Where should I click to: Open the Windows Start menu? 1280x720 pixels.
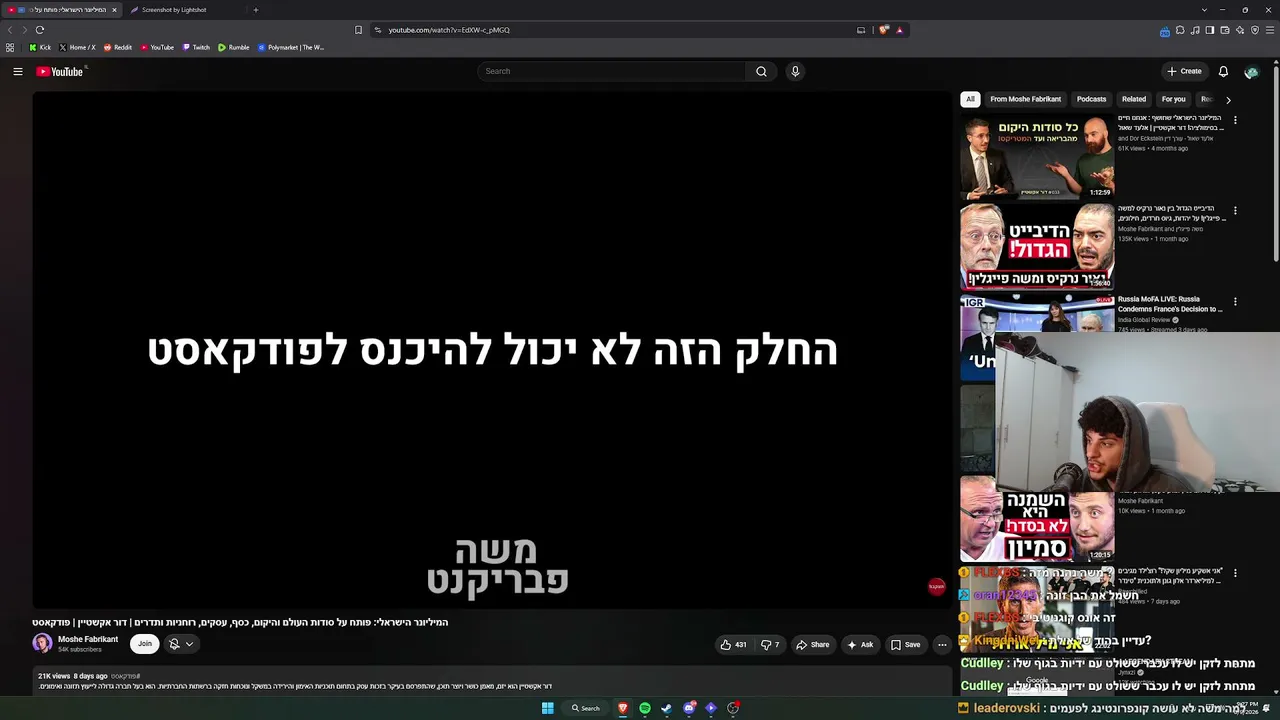click(x=548, y=708)
